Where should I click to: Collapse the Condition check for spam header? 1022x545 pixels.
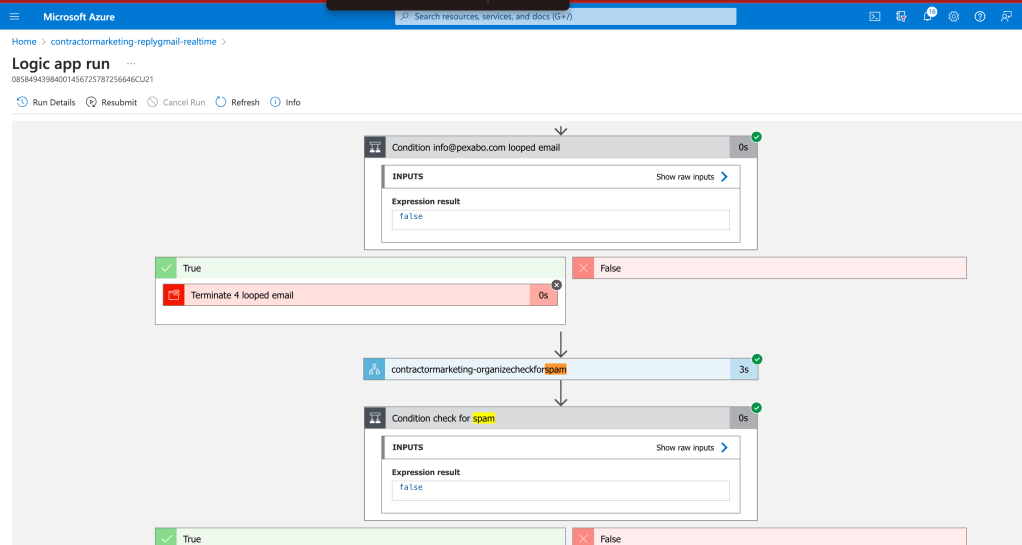click(x=561, y=419)
